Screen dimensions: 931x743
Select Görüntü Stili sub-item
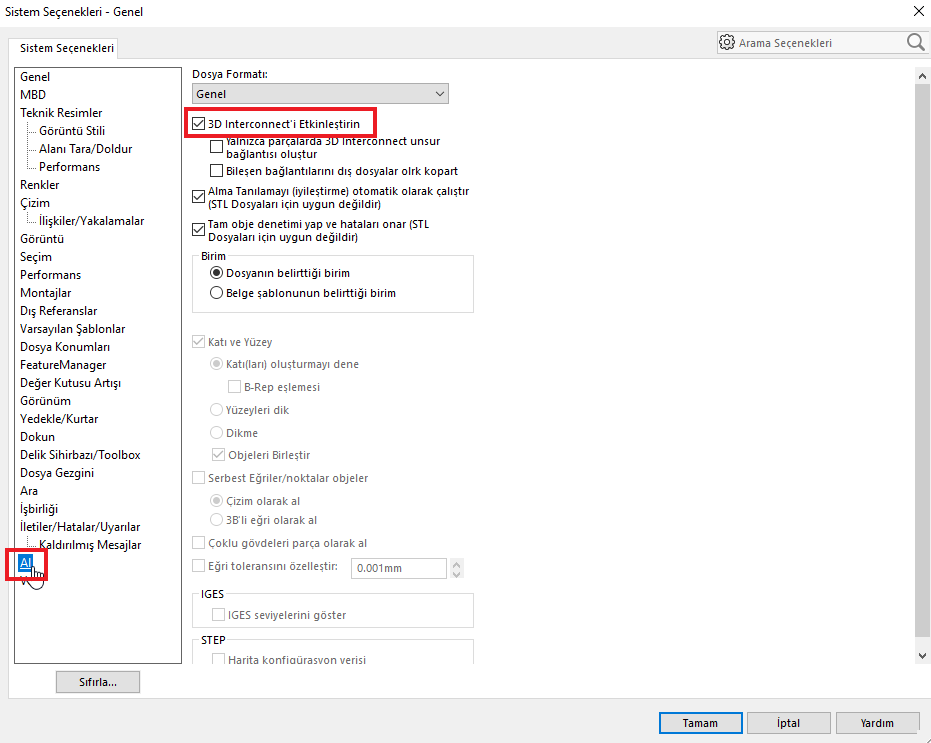click(72, 131)
